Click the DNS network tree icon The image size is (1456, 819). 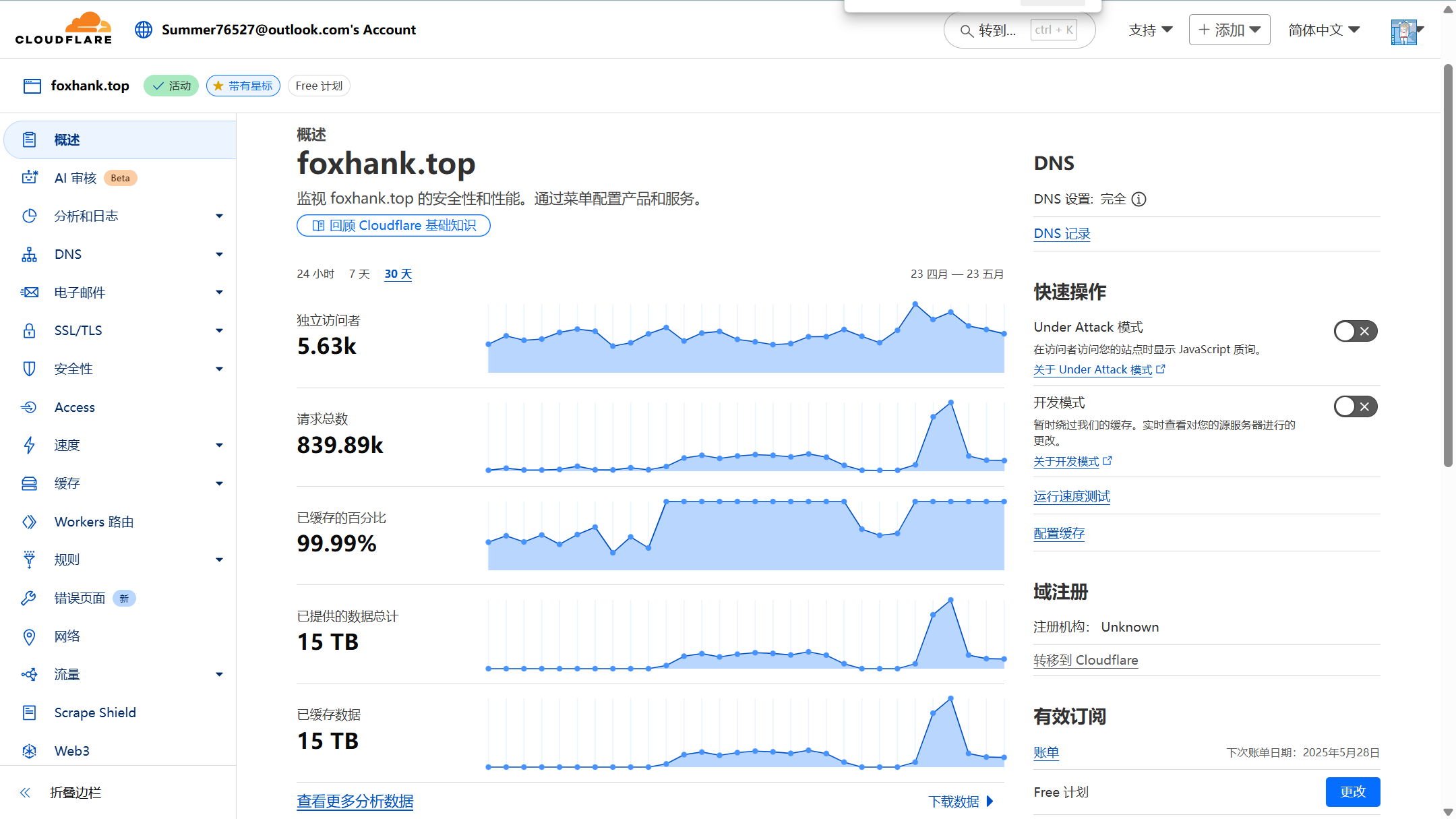click(29, 254)
